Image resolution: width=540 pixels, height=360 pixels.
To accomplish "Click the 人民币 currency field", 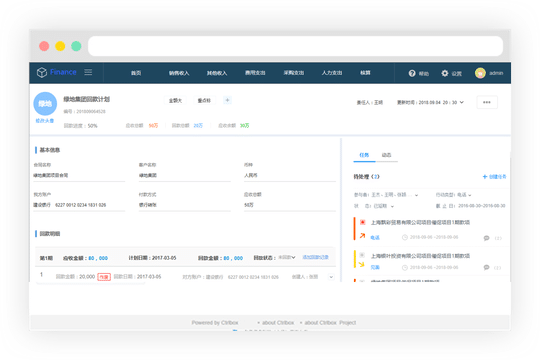I will point(290,175).
